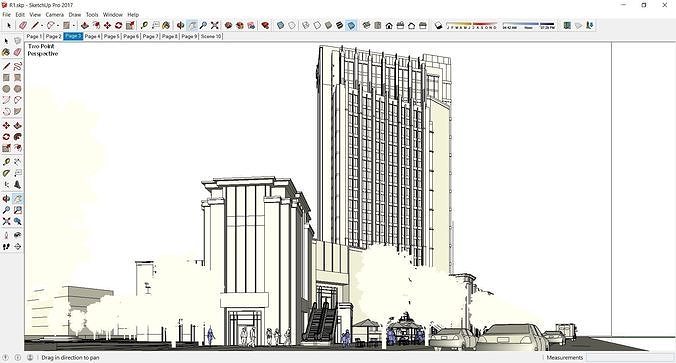Open the Tools menu
Screen dimensions: 676x363
coord(92,14)
